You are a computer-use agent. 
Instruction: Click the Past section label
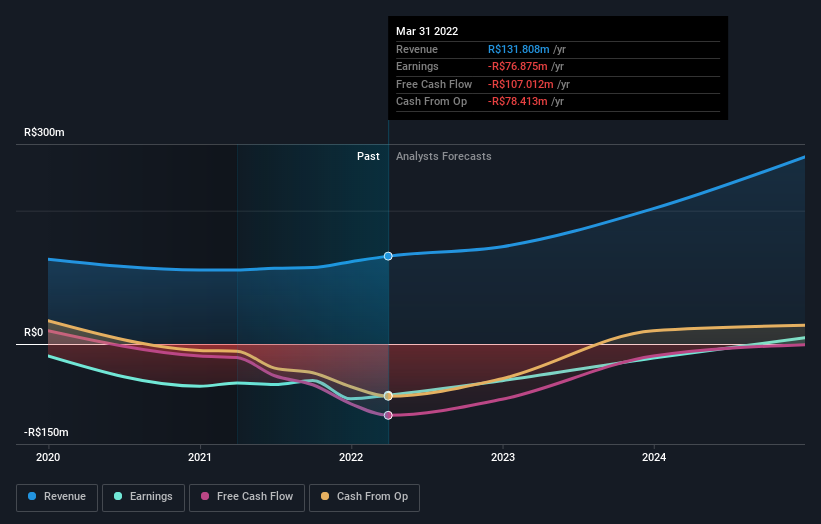(368, 156)
